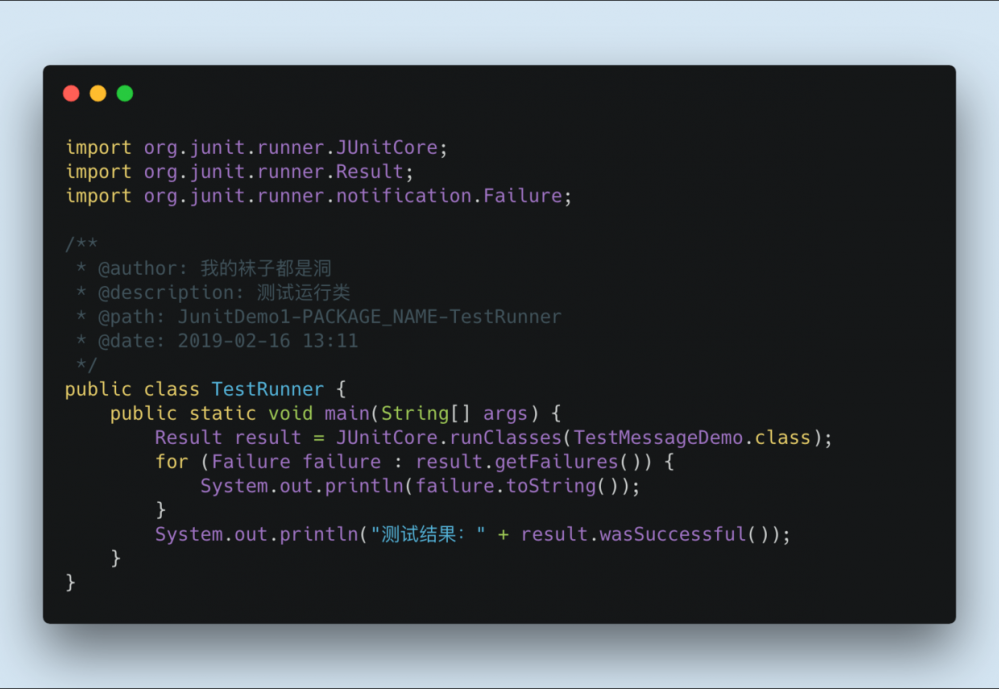The image size is (999, 689).
Task: Click the red close dot
Action: (71, 94)
